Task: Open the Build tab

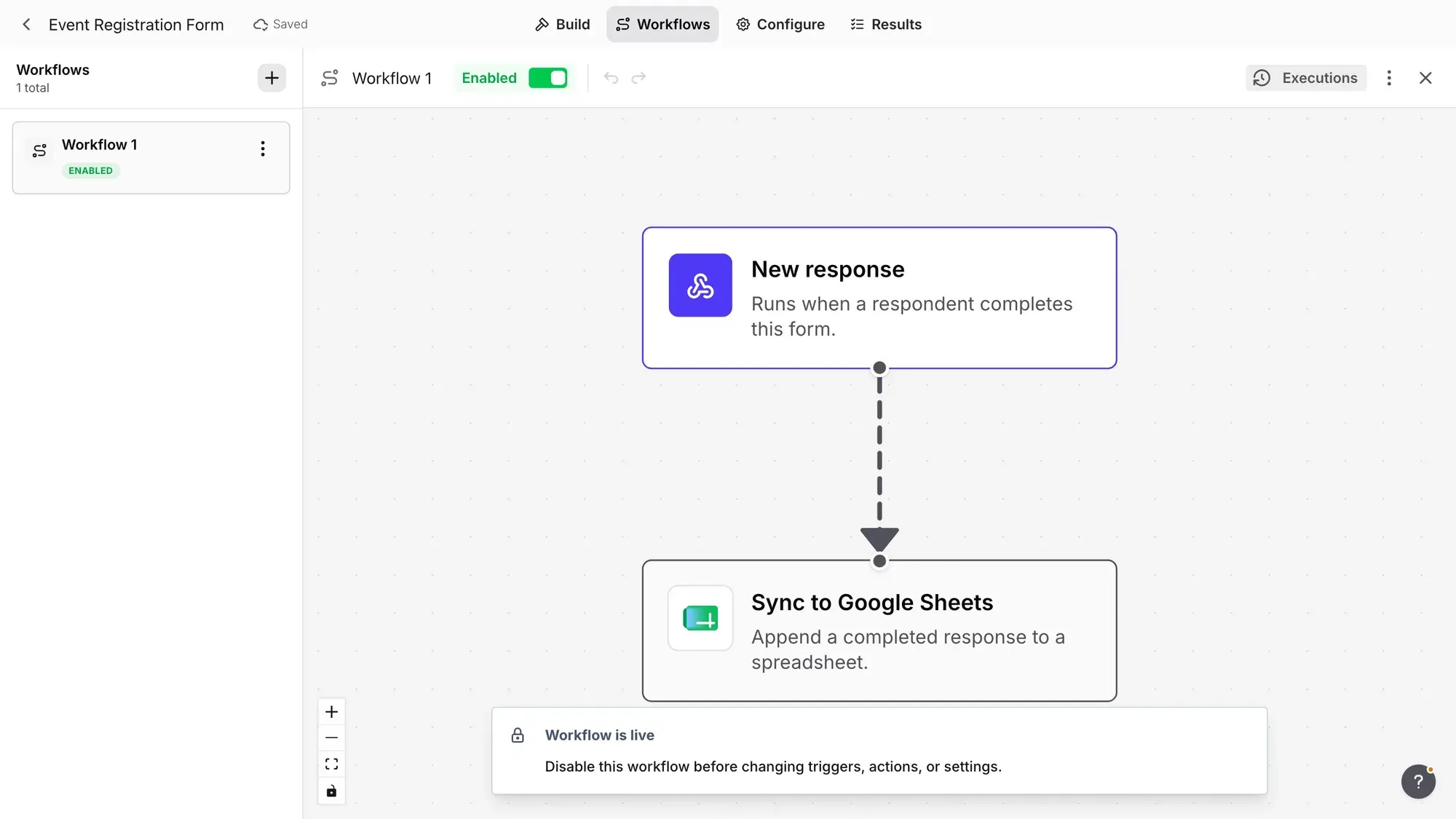Action: 562,24
